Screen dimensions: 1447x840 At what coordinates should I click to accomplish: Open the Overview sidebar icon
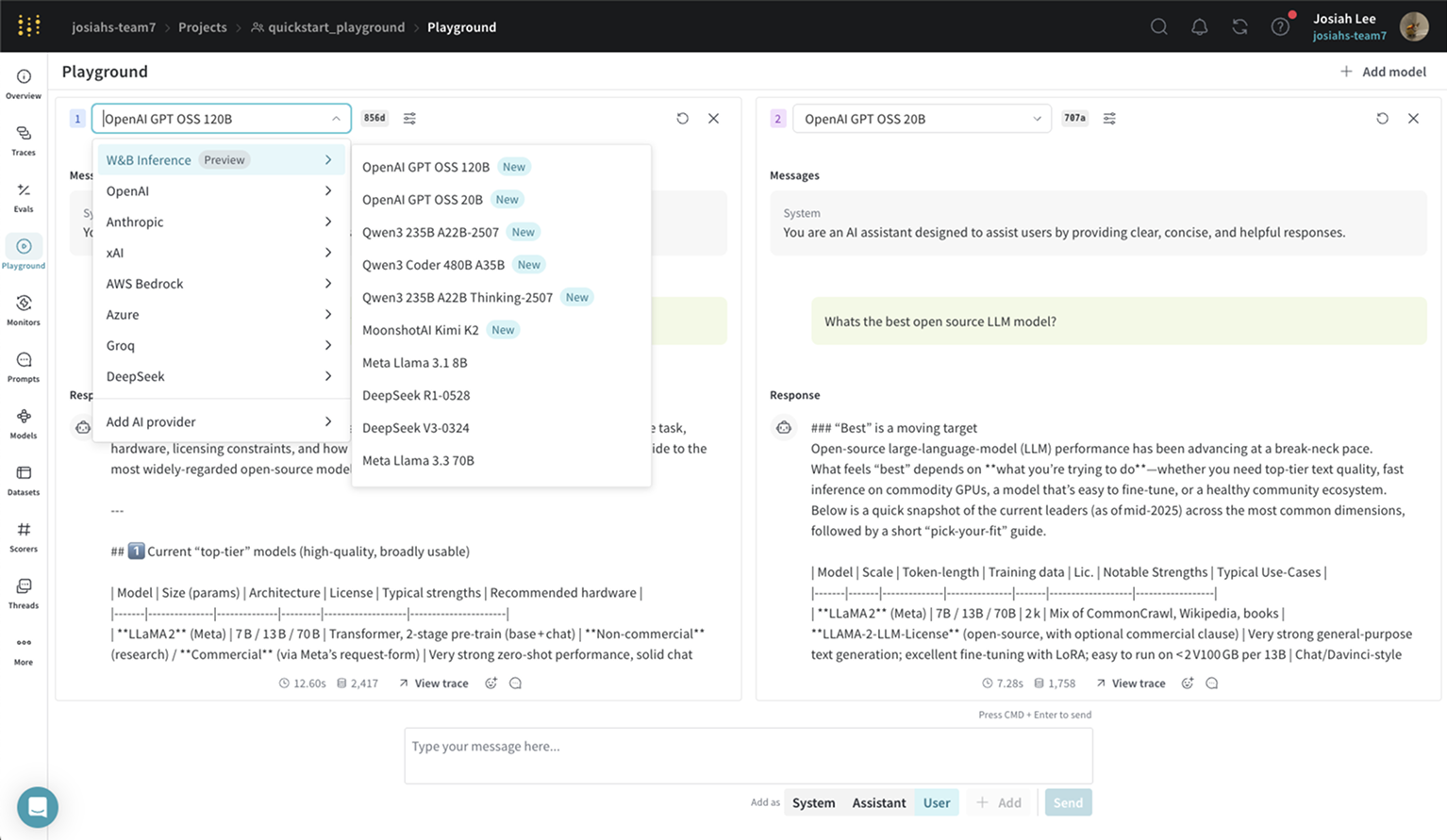pos(24,83)
